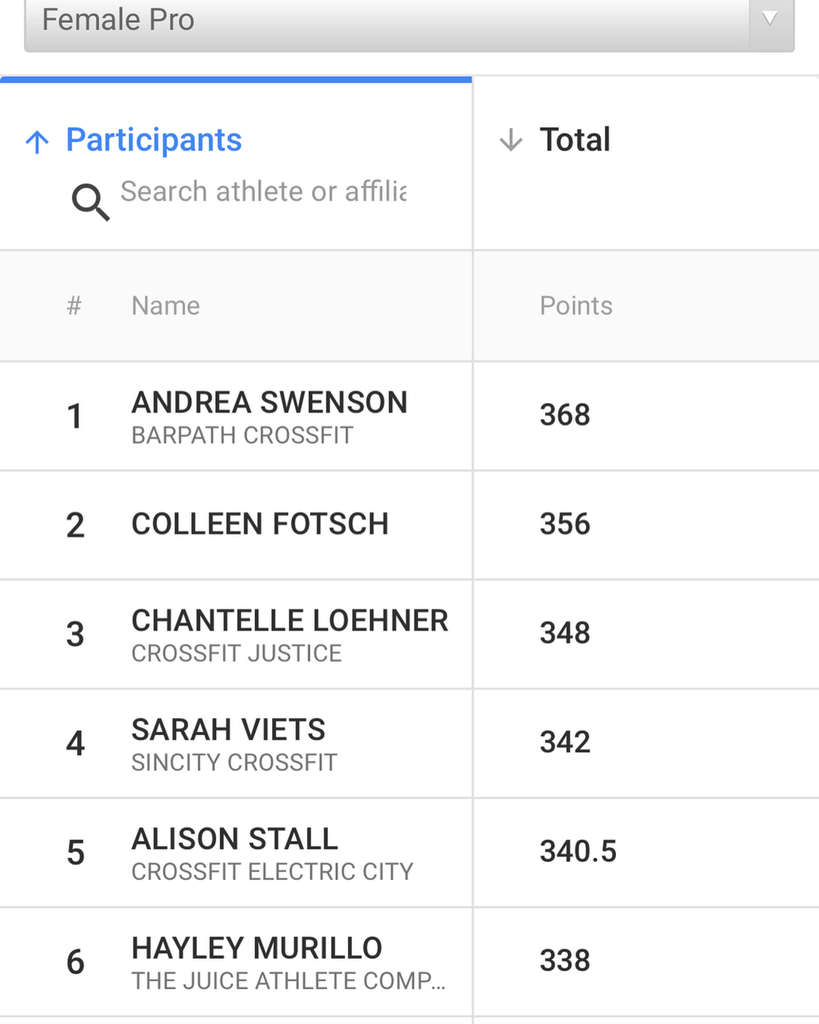Click the dropdown arrow on Female Pro selector
819x1024 pixels.
771,18
